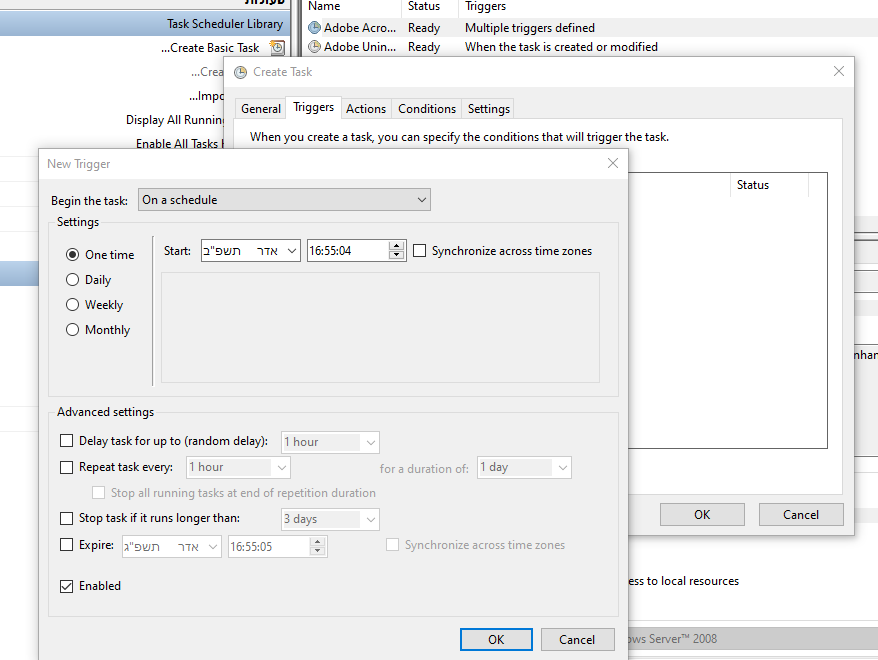Click the Create Basic Task action link
The image size is (878, 660).
pos(210,48)
